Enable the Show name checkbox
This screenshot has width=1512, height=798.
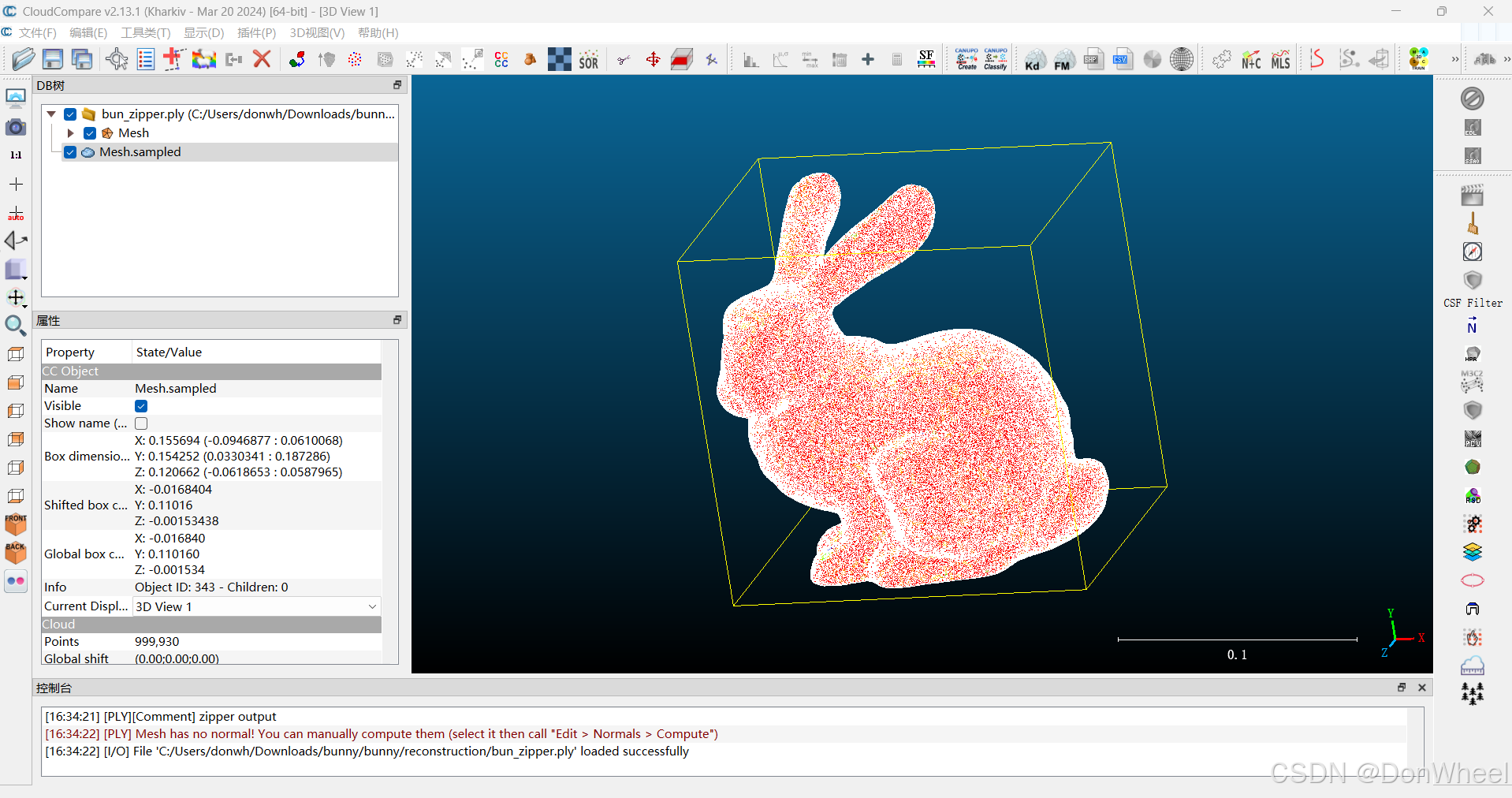141,423
